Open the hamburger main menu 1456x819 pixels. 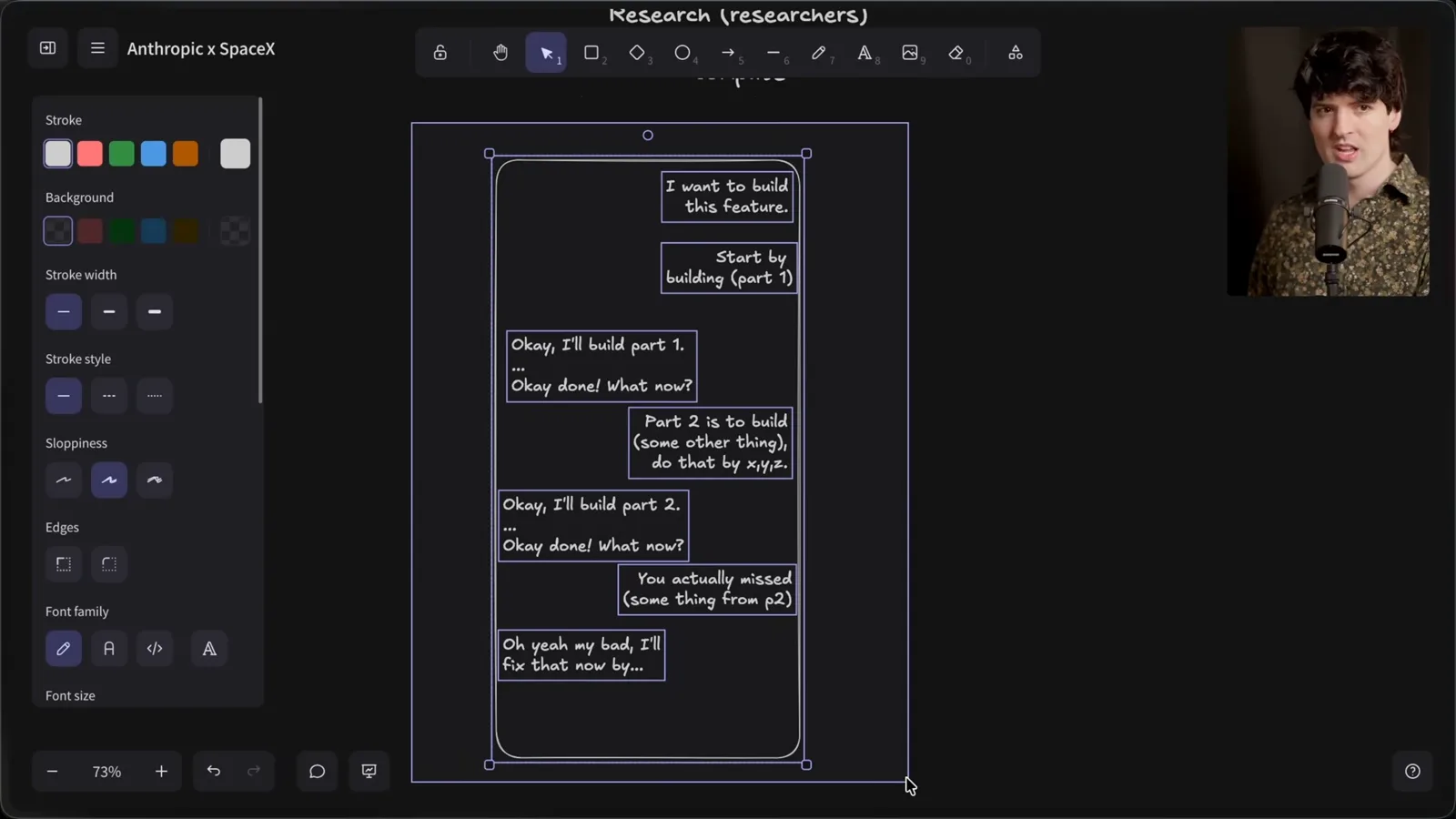point(97,48)
